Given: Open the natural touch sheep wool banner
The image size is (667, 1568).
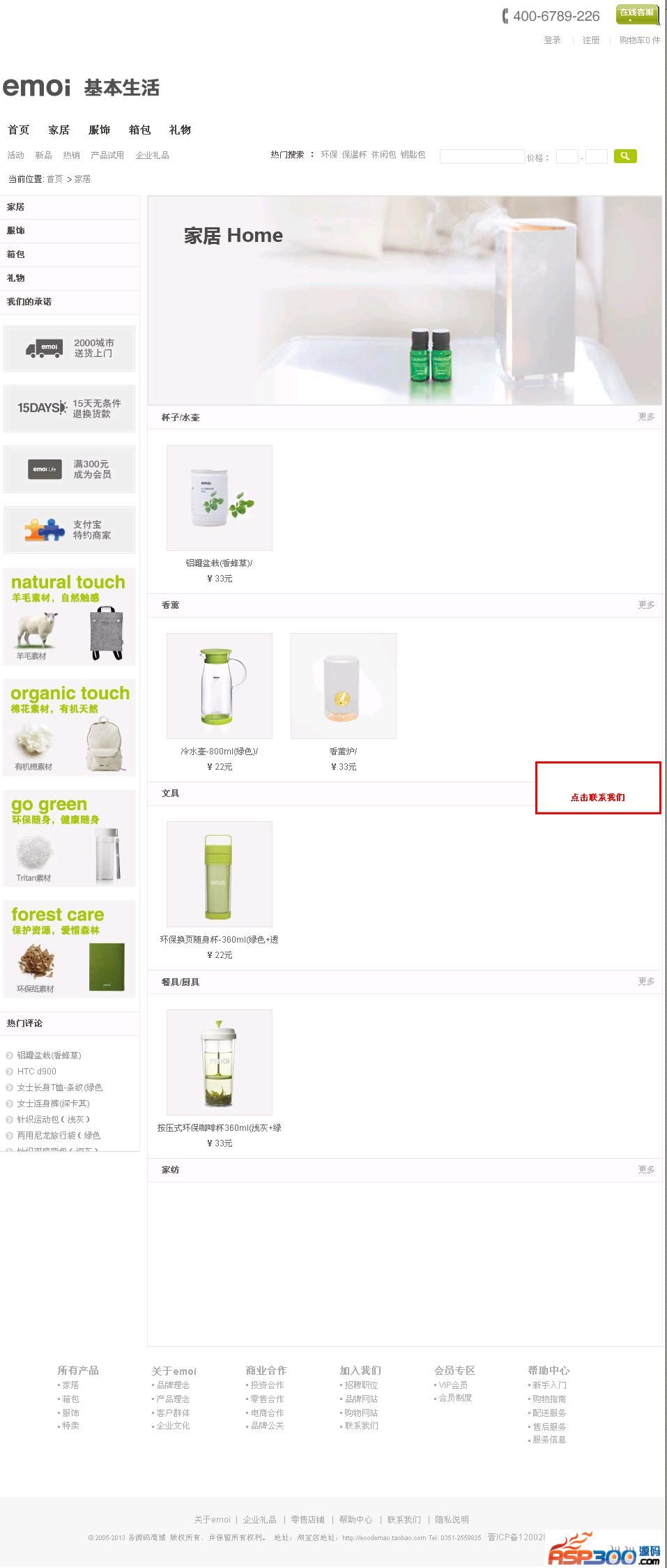Looking at the screenshot, I should pos(69,617).
